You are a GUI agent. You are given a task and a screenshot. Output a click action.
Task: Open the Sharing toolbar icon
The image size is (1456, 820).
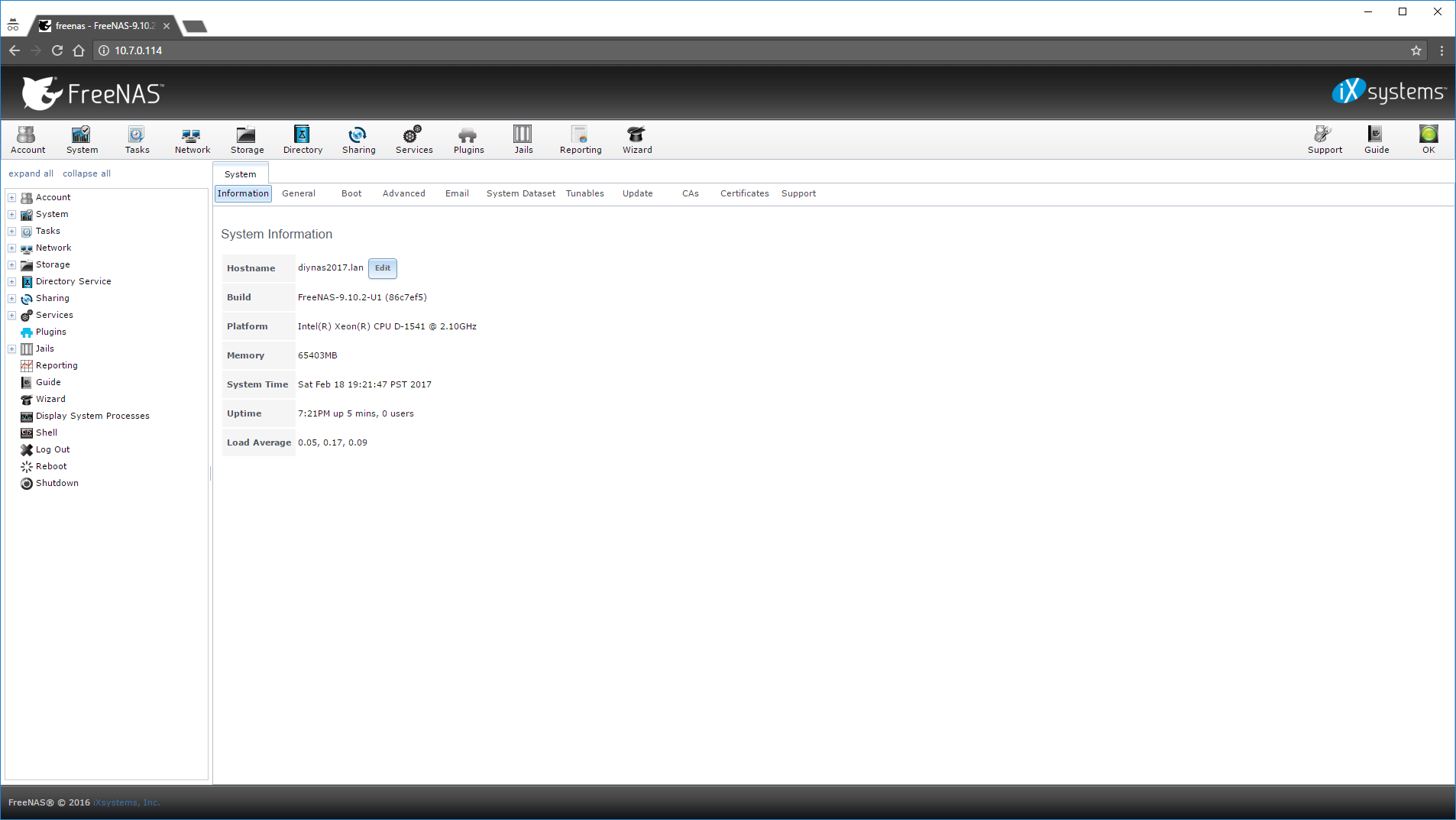tap(358, 140)
